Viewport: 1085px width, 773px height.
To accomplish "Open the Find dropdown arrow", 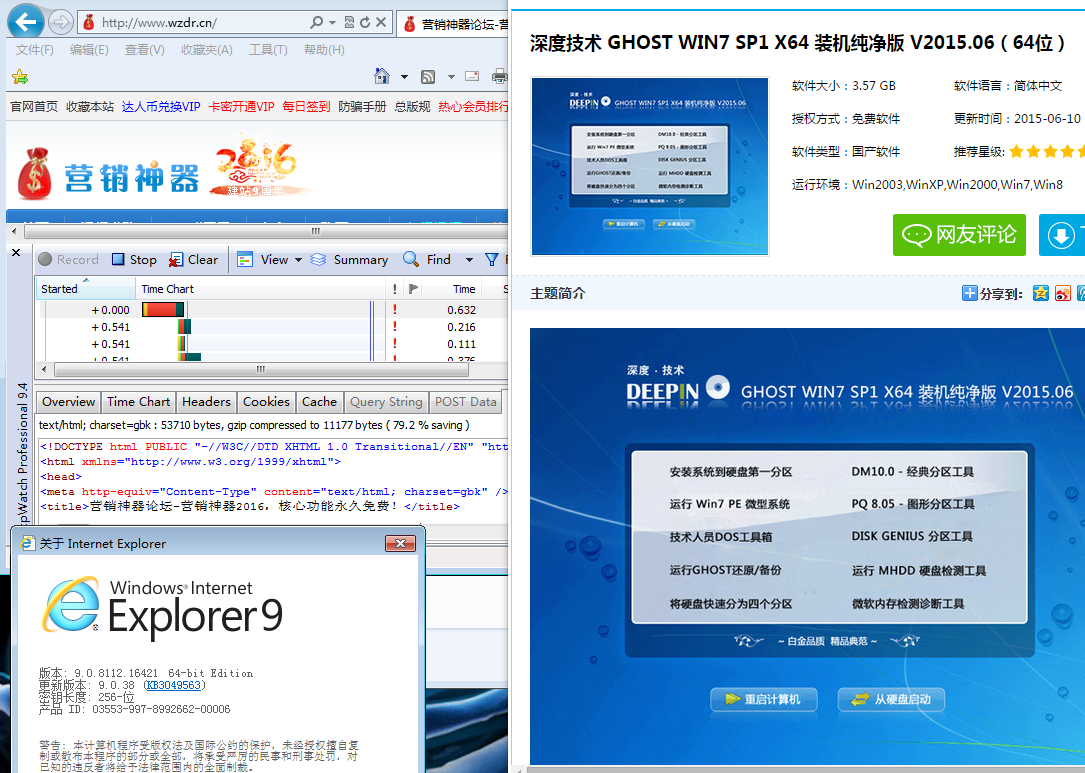I will [469, 260].
